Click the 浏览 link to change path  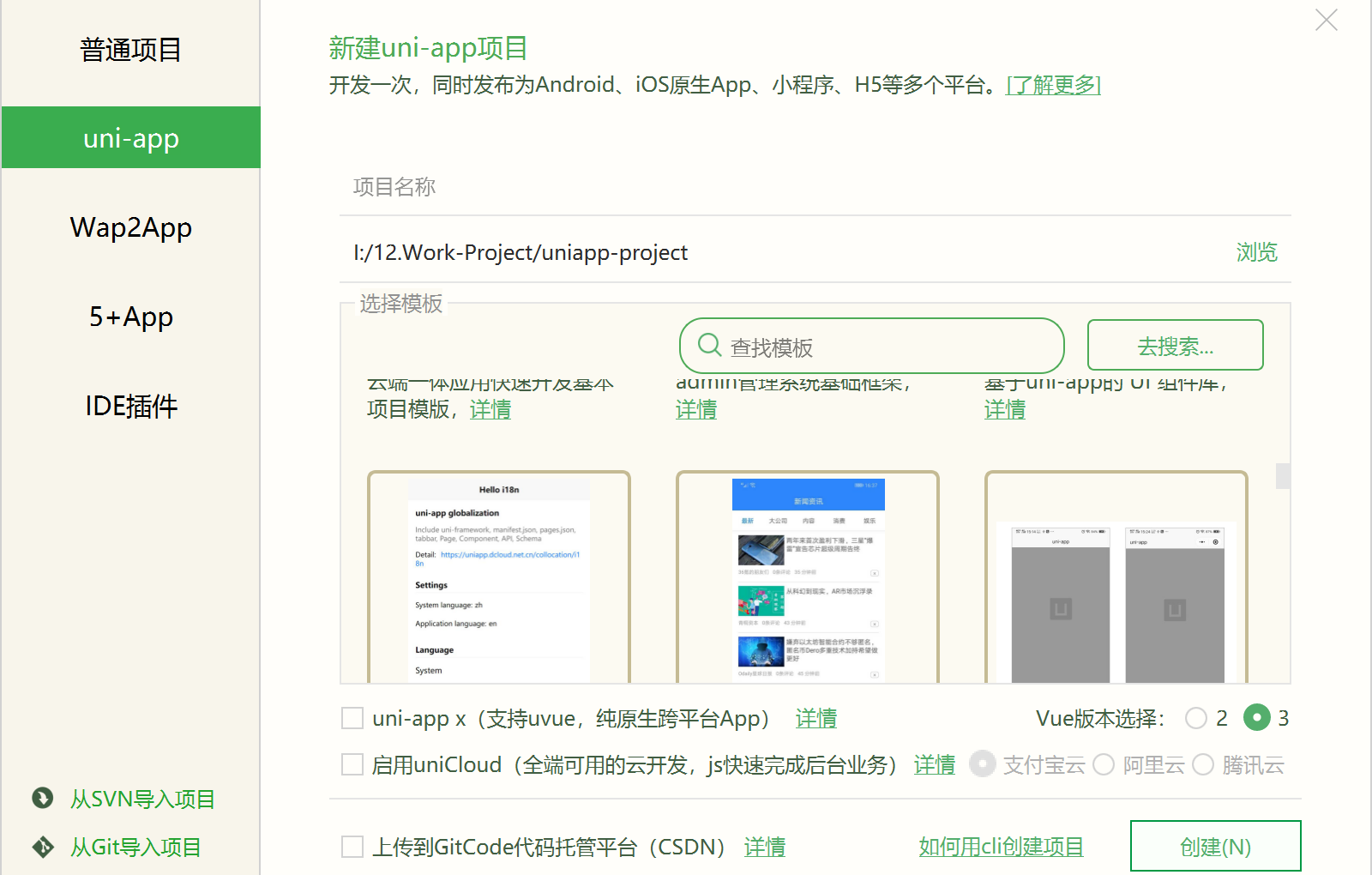point(1257,251)
